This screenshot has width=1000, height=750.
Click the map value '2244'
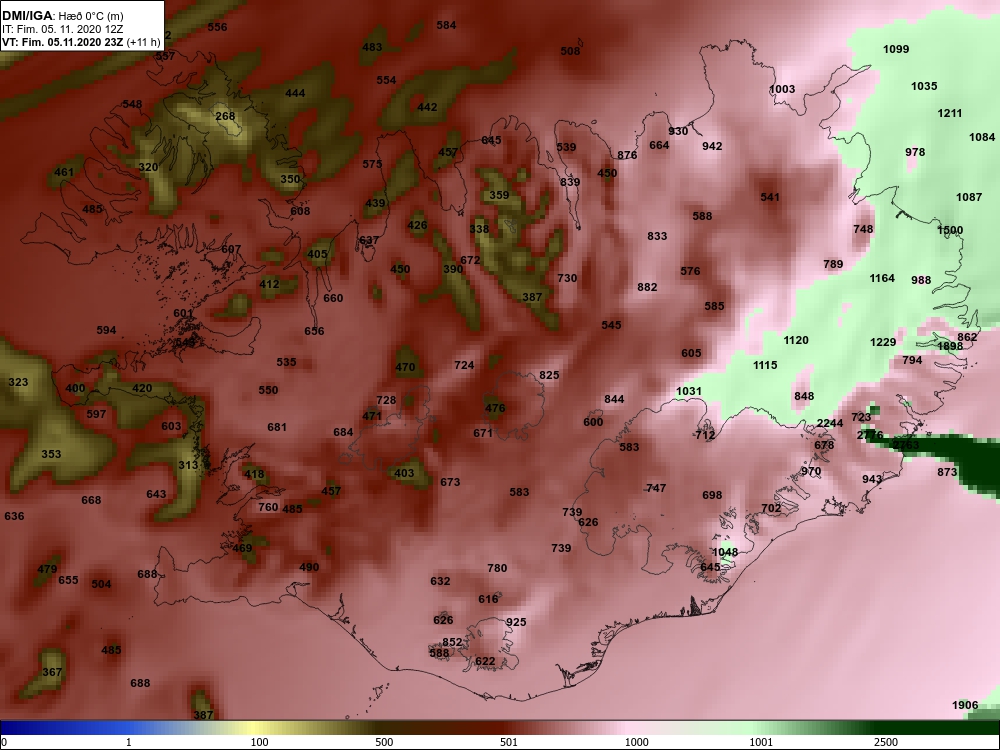830,423
